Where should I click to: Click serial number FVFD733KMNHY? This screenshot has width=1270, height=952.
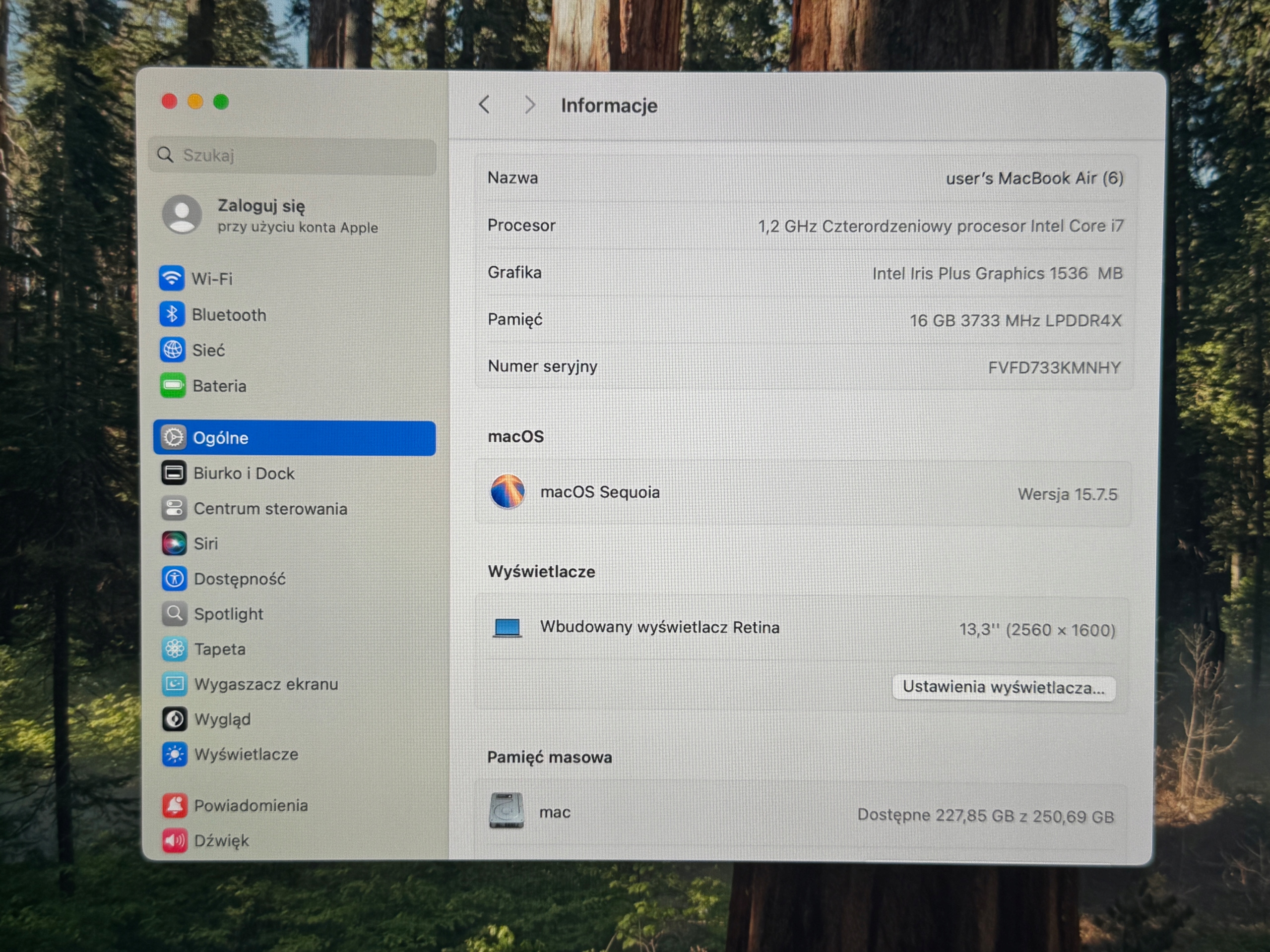click(1054, 368)
